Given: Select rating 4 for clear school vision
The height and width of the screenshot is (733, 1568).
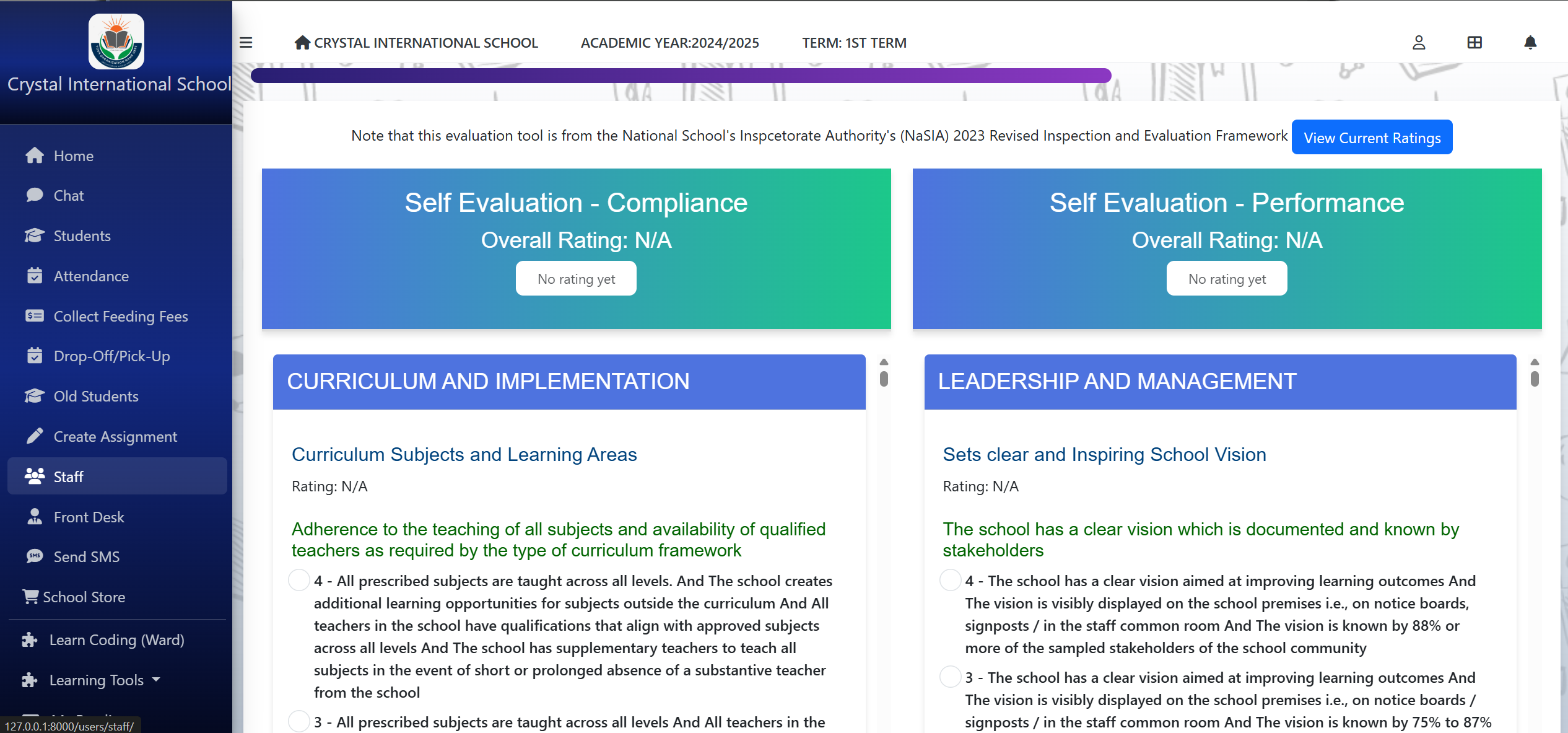Looking at the screenshot, I should [x=950, y=581].
